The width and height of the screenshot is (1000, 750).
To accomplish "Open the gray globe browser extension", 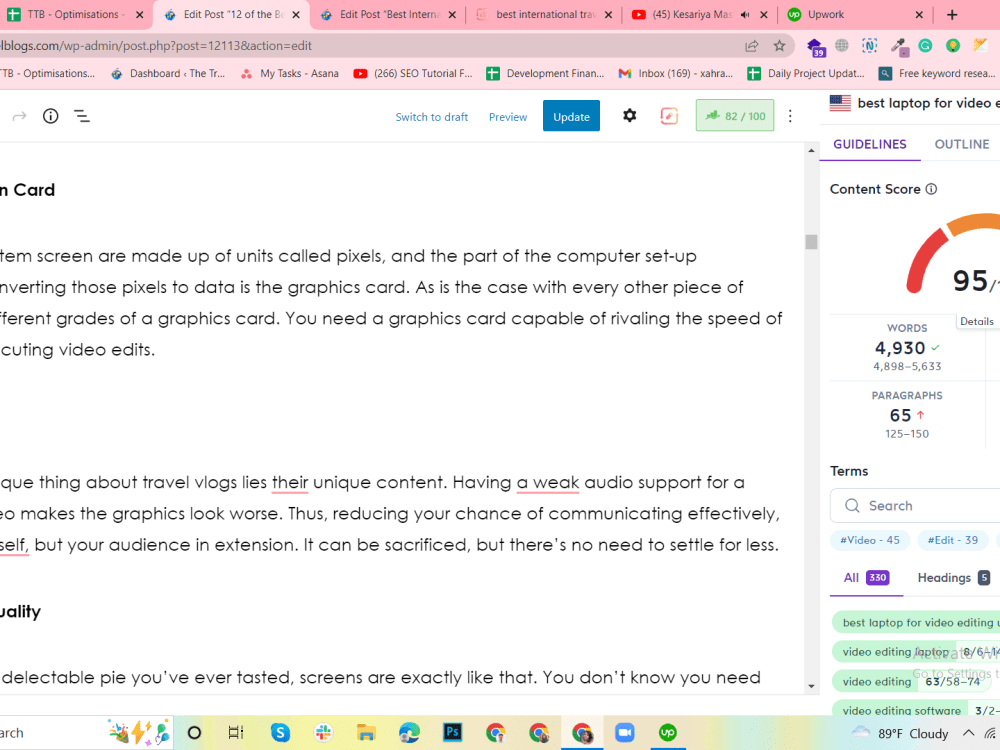I will coord(842,45).
